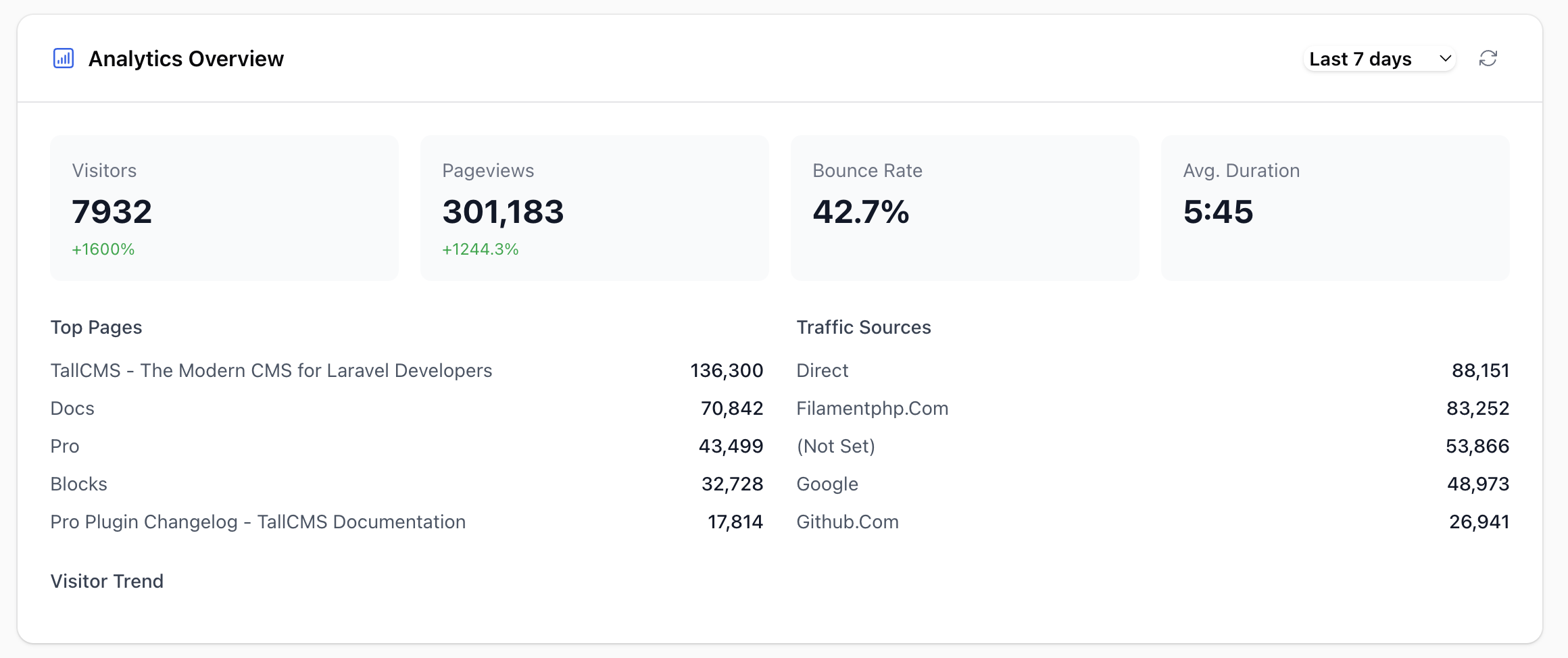Image resolution: width=1568 pixels, height=658 pixels.
Task: Click the bar chart icon beside Analytics Overview
Action: (64, 59)
